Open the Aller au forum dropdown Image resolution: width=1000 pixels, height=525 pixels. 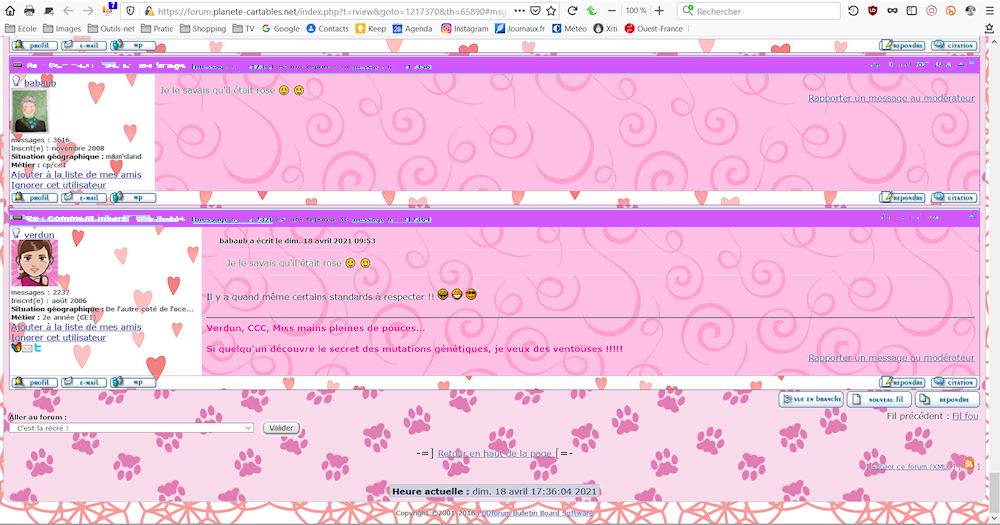(x=131, y=428)
